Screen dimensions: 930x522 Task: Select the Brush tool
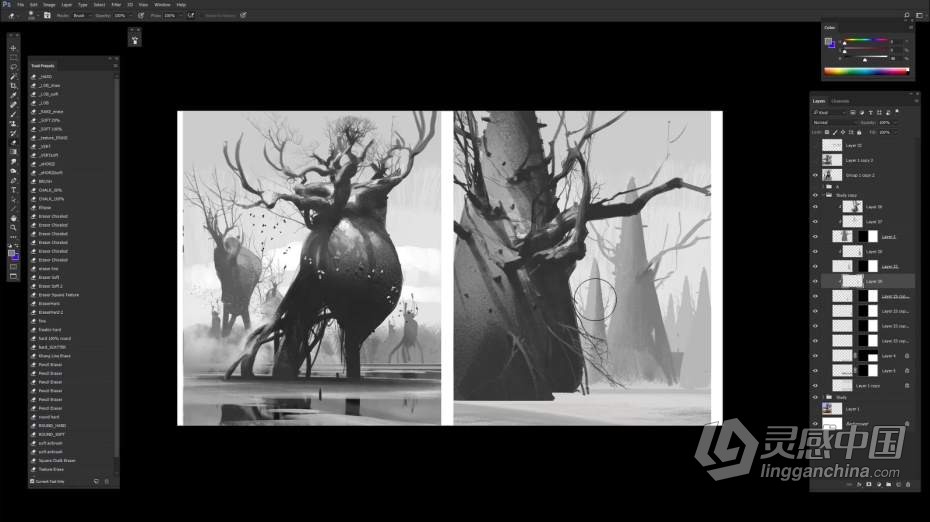14,114
